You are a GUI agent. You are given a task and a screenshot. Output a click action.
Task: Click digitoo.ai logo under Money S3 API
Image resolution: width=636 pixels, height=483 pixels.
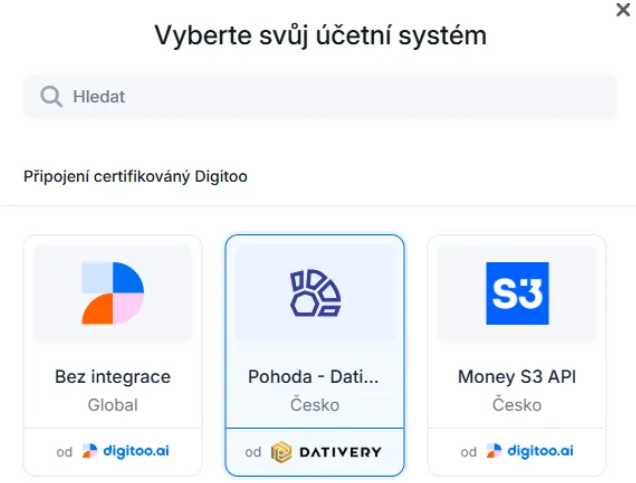coord(530,451)
